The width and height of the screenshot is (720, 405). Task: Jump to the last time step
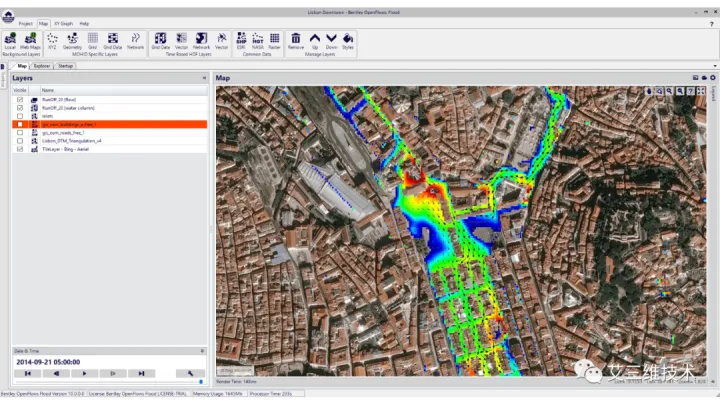[142, 373]
